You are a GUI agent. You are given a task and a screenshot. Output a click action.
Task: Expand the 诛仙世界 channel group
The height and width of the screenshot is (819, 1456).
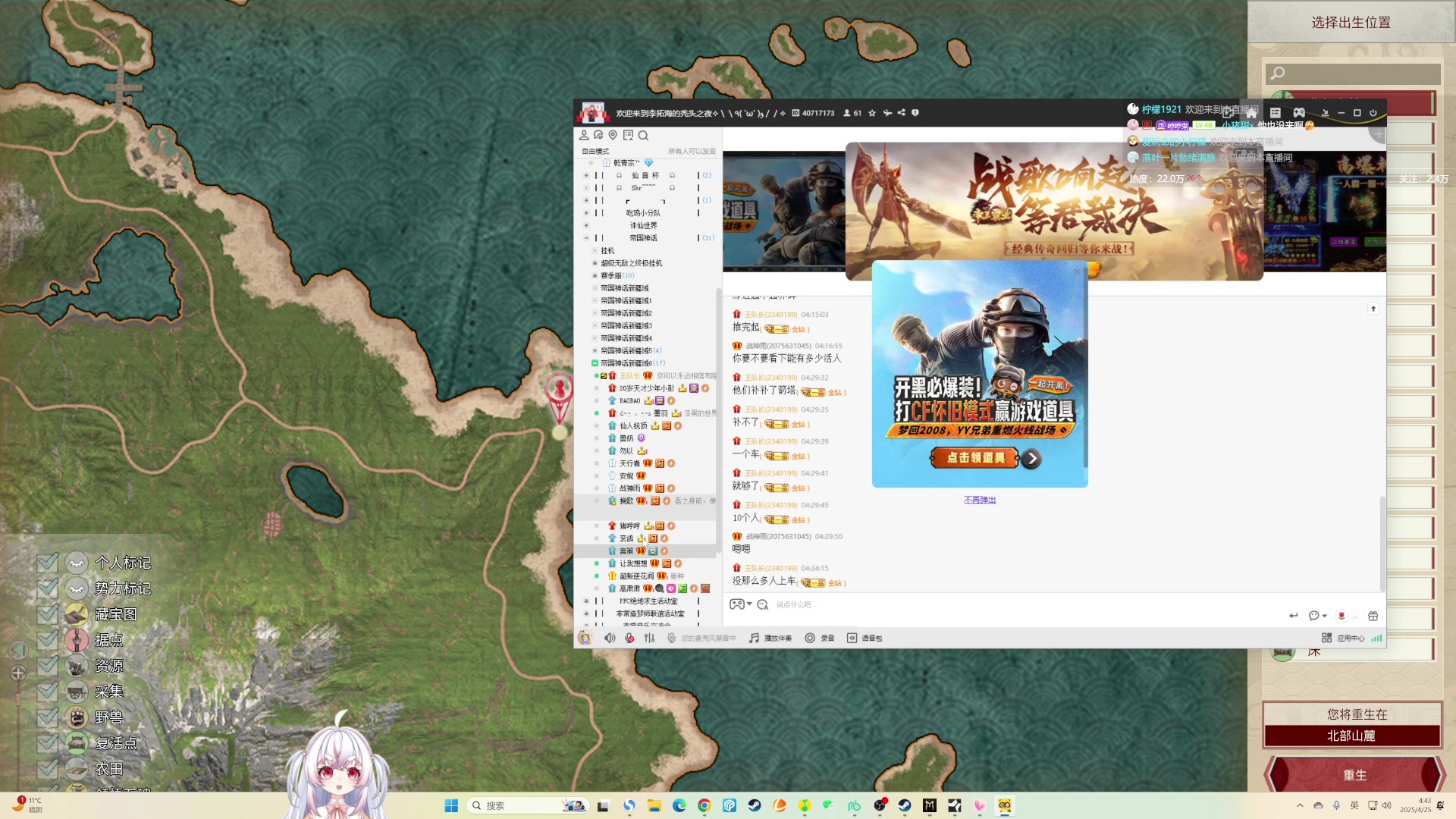click(586, 225)
